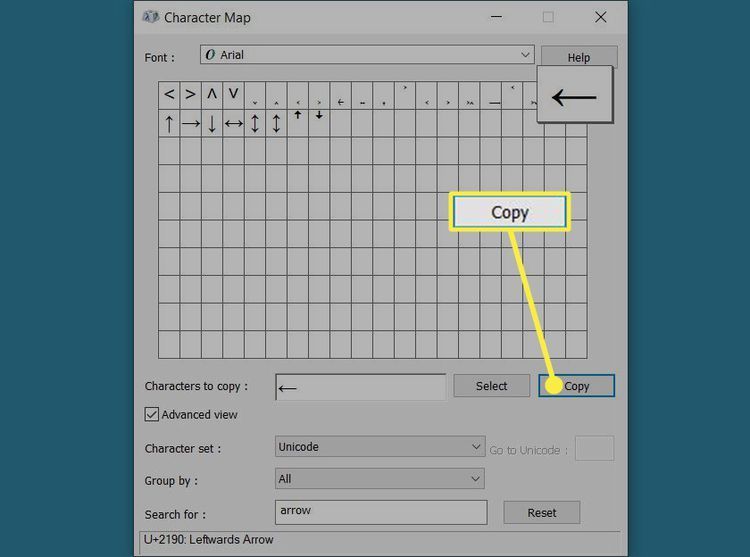Click the Search for field containing arrow
The height and width of the screenshot is (557, 750).
[381, 512]
